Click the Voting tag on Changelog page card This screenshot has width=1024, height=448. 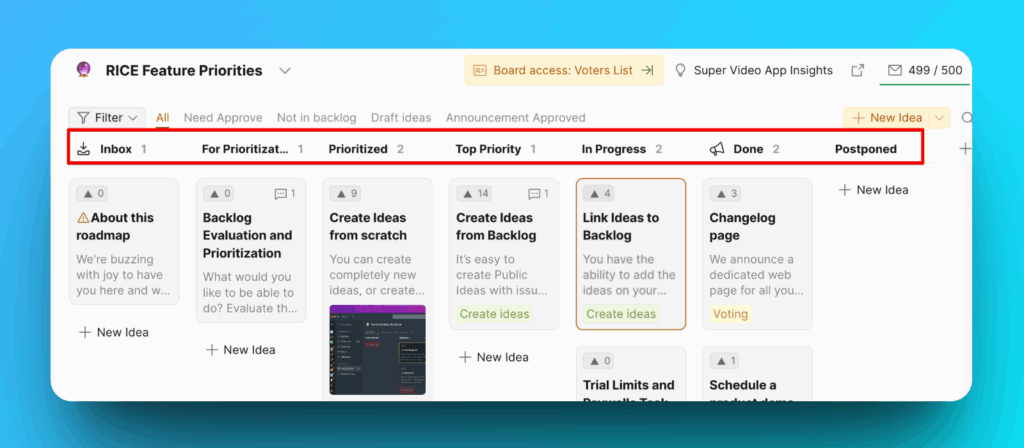(730, 314)
